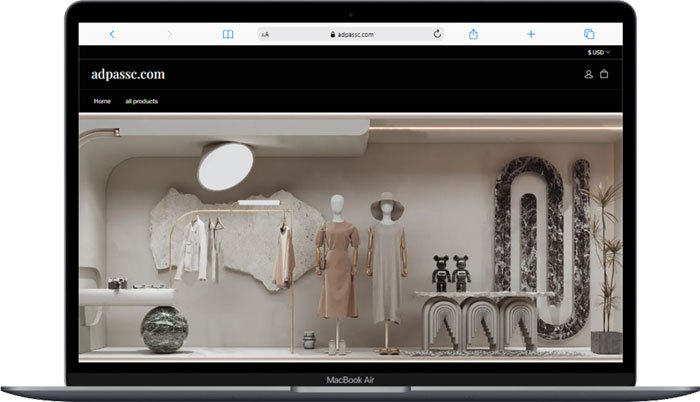Screen dimensions: 700x402
Task: Go back with the Safari back arrow
Action: click(112, 34)
